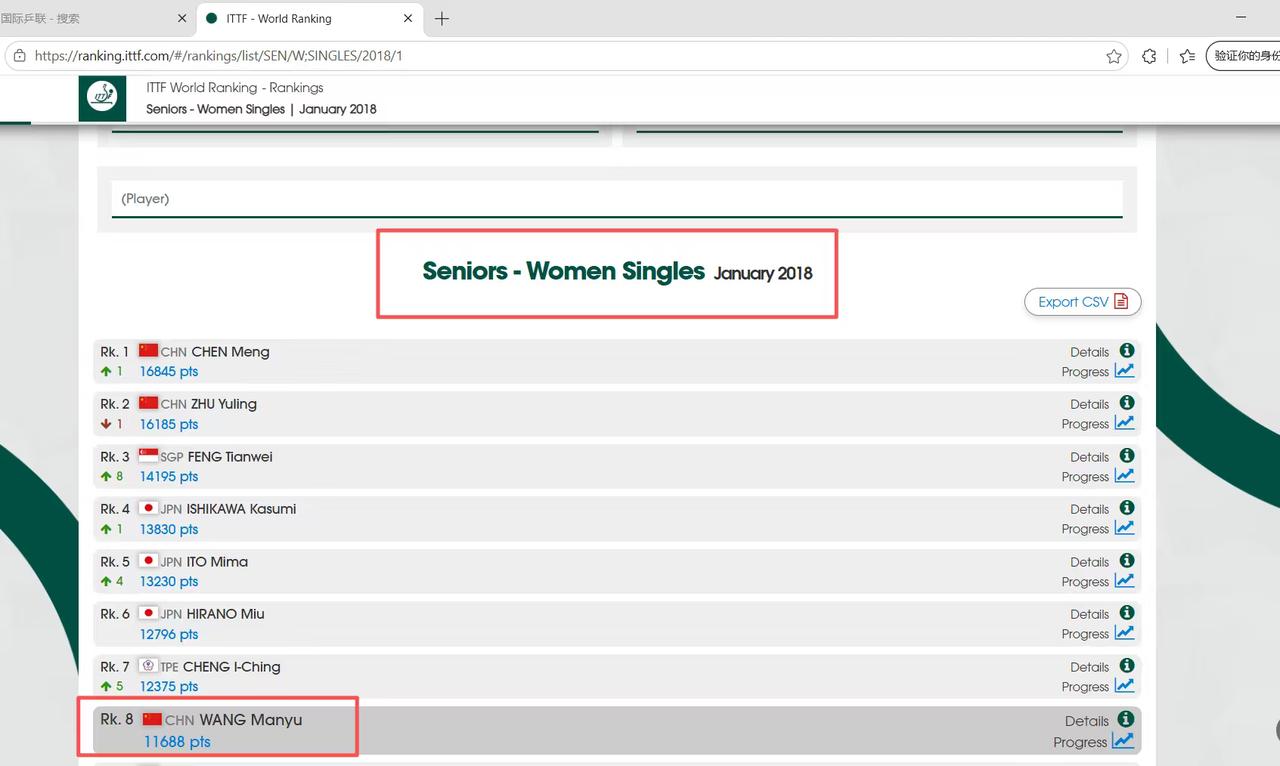View site information lock icon in address bar

pos(19,56)
